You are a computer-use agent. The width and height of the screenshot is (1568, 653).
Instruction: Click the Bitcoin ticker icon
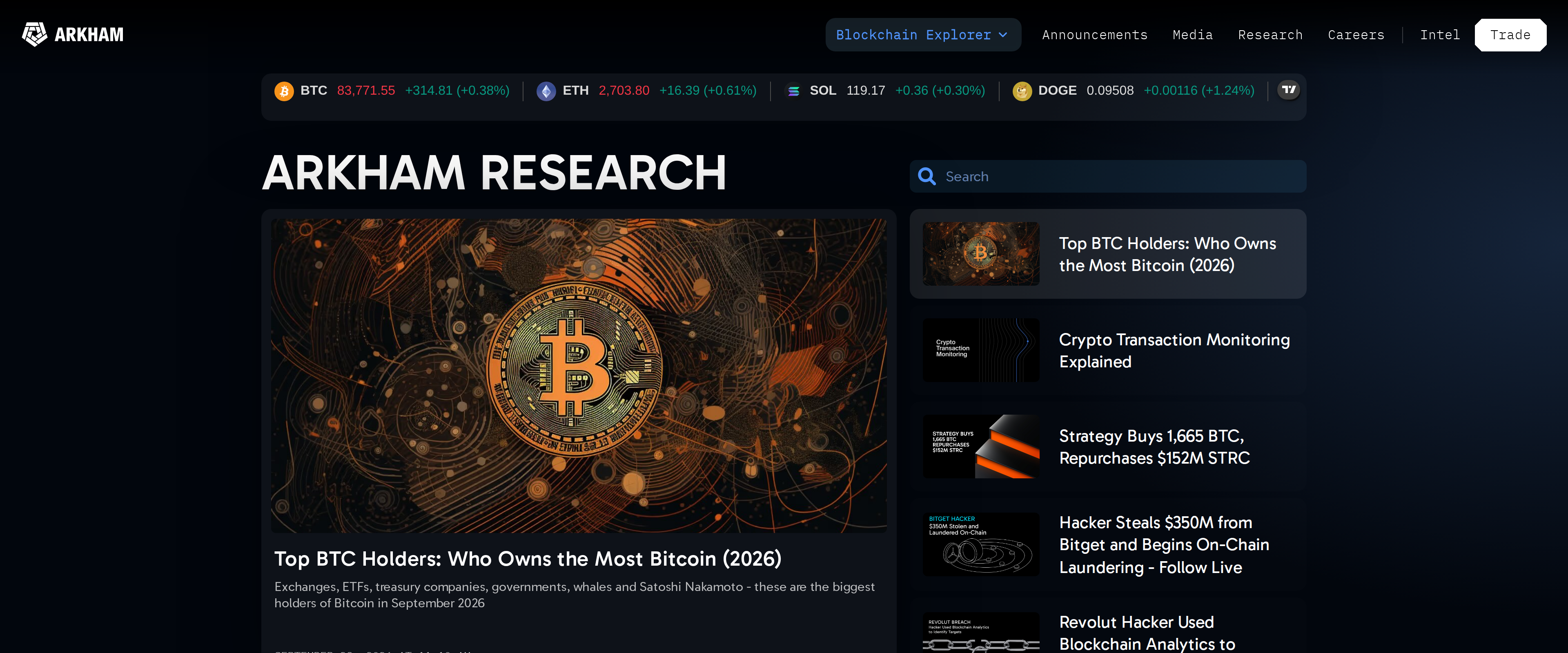284,91
